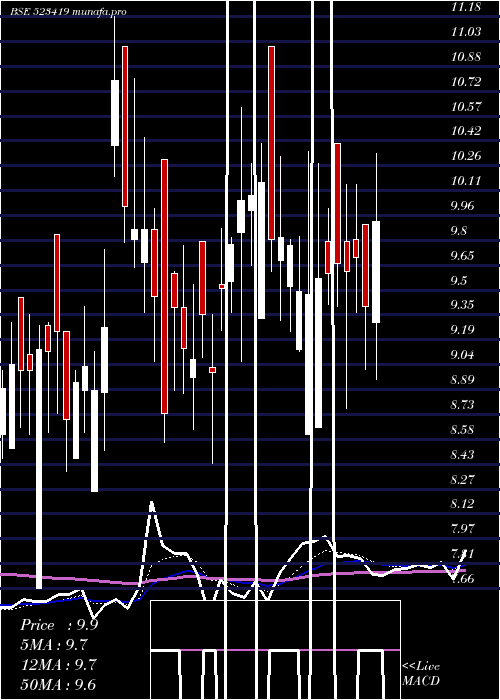Click the 11.18 price axis label

(x=466, y=7)
